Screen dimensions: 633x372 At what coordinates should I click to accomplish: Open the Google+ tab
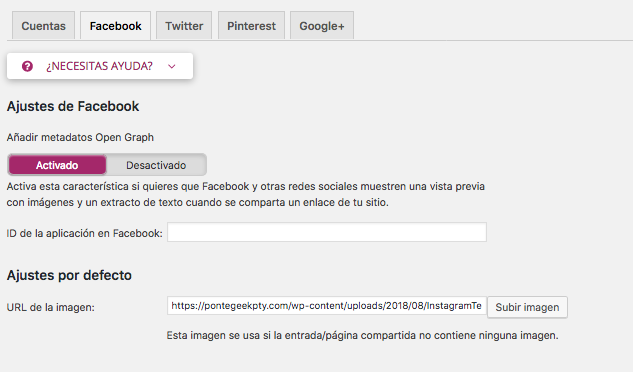[x=322, y=25]
